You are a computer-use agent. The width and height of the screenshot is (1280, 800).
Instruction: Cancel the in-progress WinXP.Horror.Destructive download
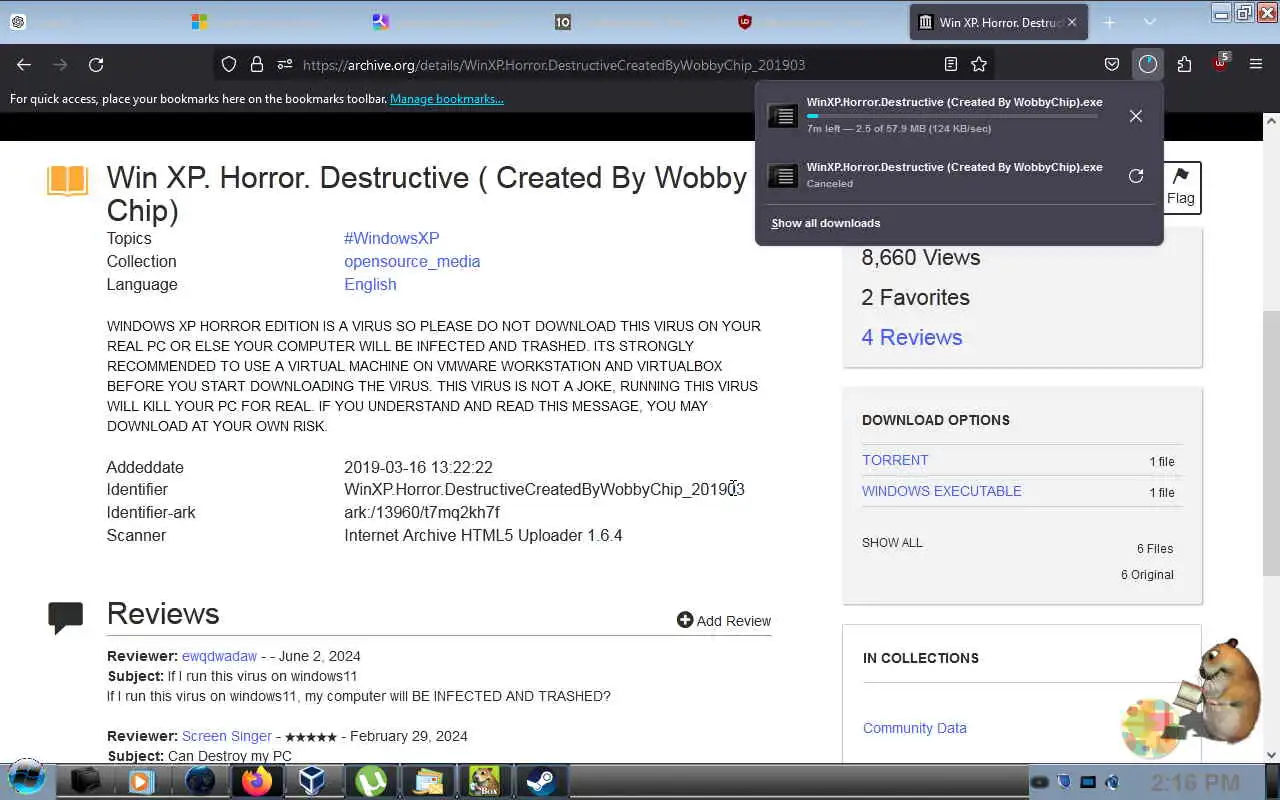click(x=1136, y=116)
